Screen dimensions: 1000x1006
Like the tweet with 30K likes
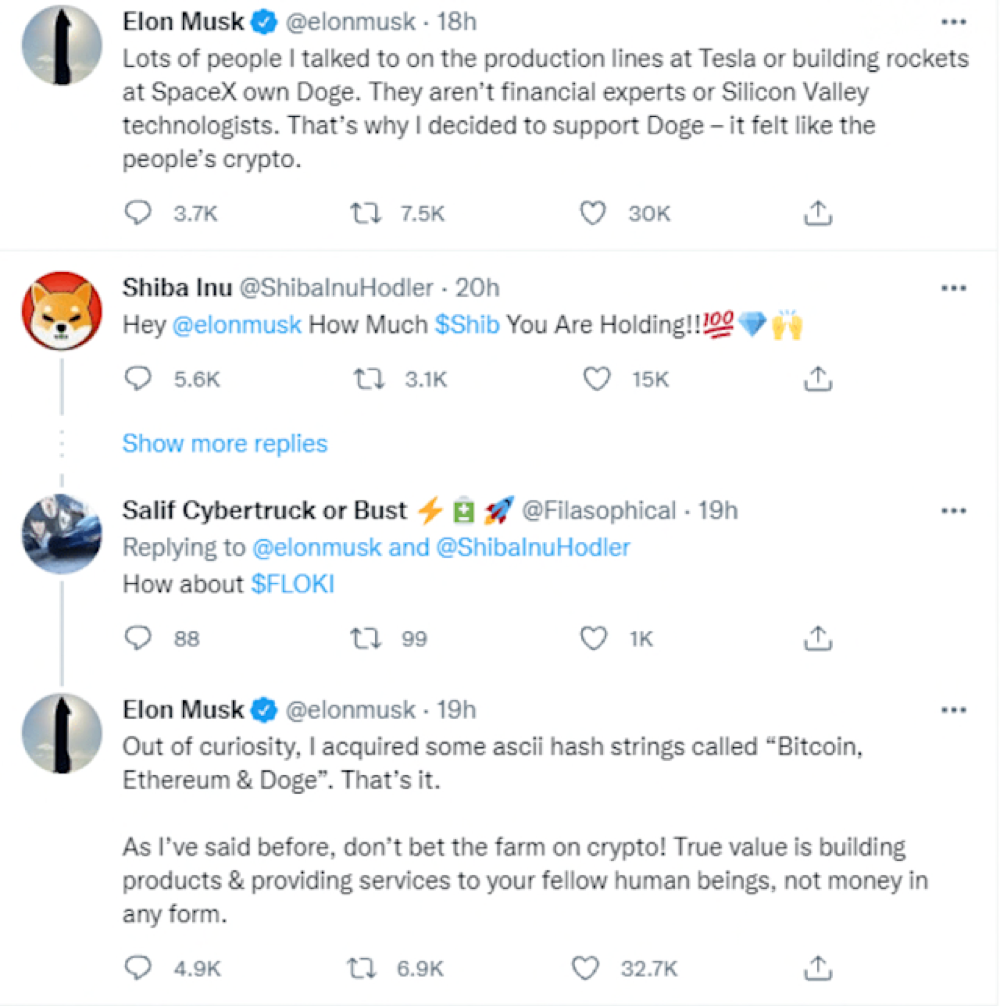(594, 213)
